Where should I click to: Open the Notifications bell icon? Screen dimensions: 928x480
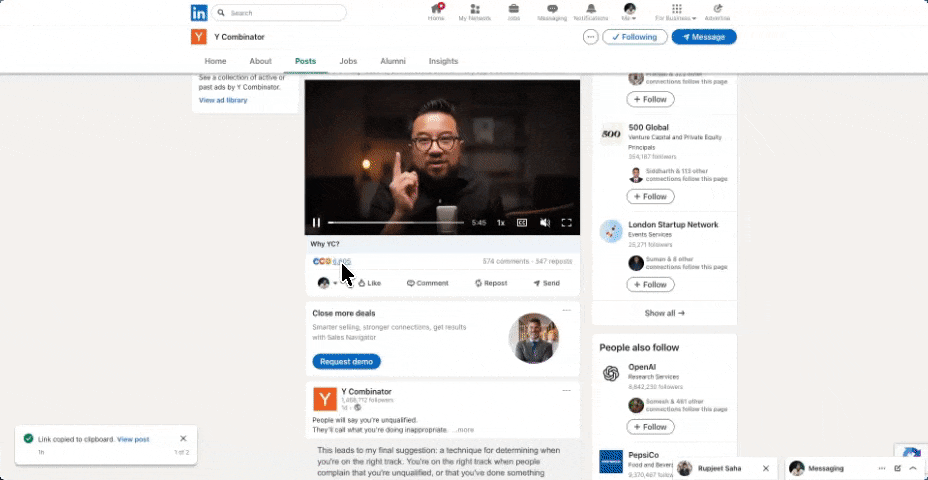coord(590,11)
